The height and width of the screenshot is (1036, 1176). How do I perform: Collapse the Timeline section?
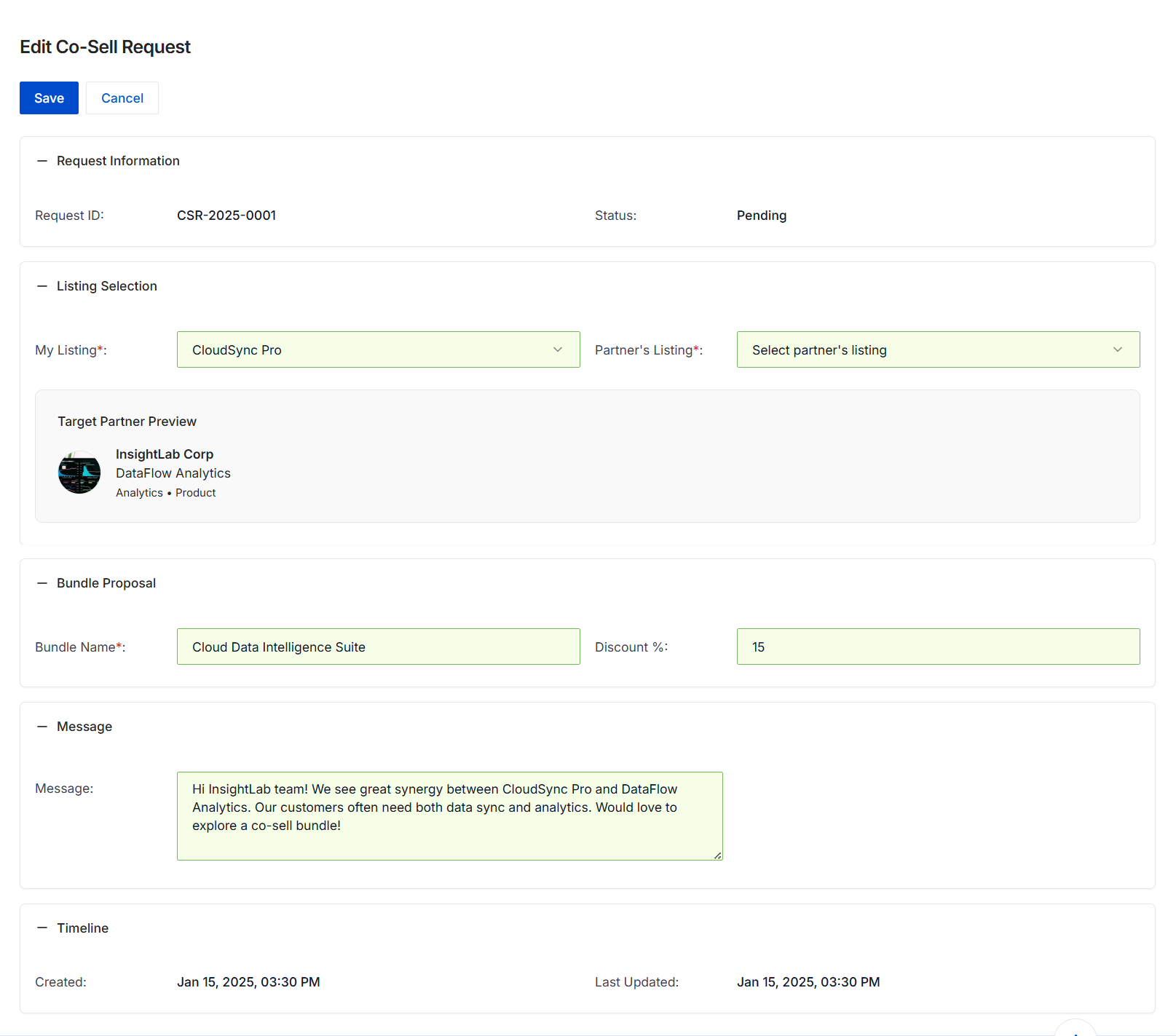42,928
